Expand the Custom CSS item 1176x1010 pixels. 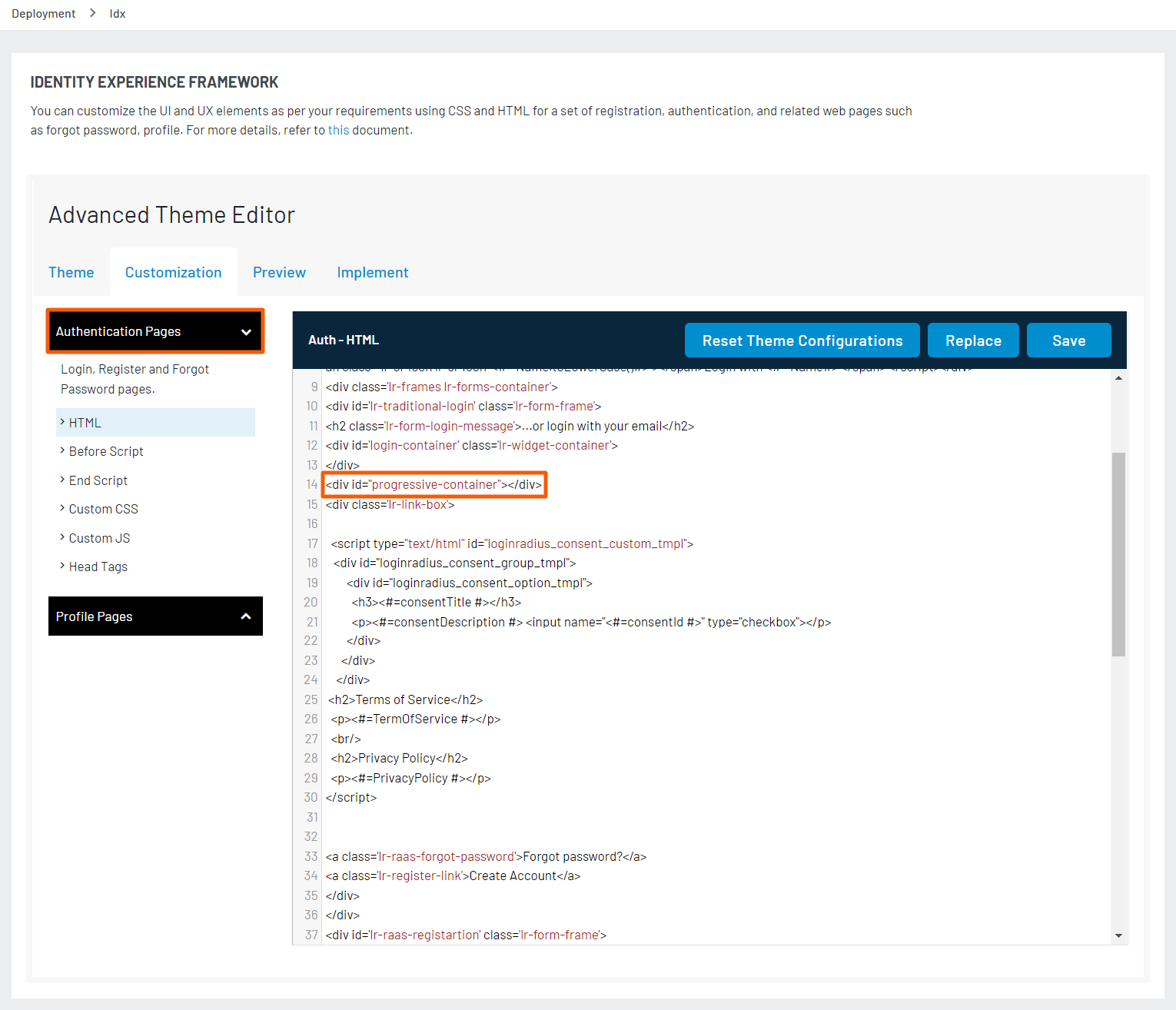pos(102,508)
